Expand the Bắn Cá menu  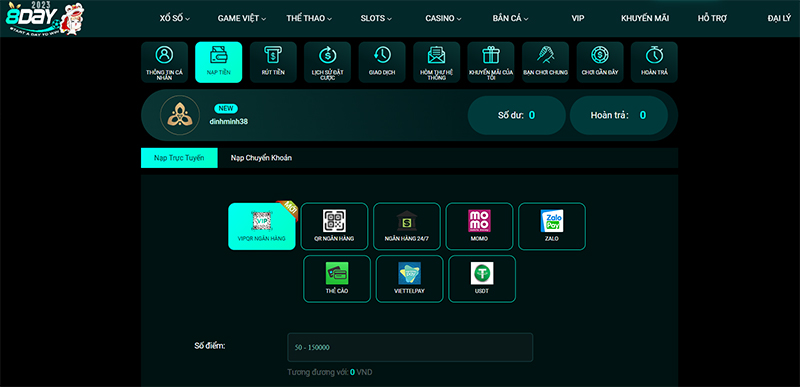(x=510, y=18)
